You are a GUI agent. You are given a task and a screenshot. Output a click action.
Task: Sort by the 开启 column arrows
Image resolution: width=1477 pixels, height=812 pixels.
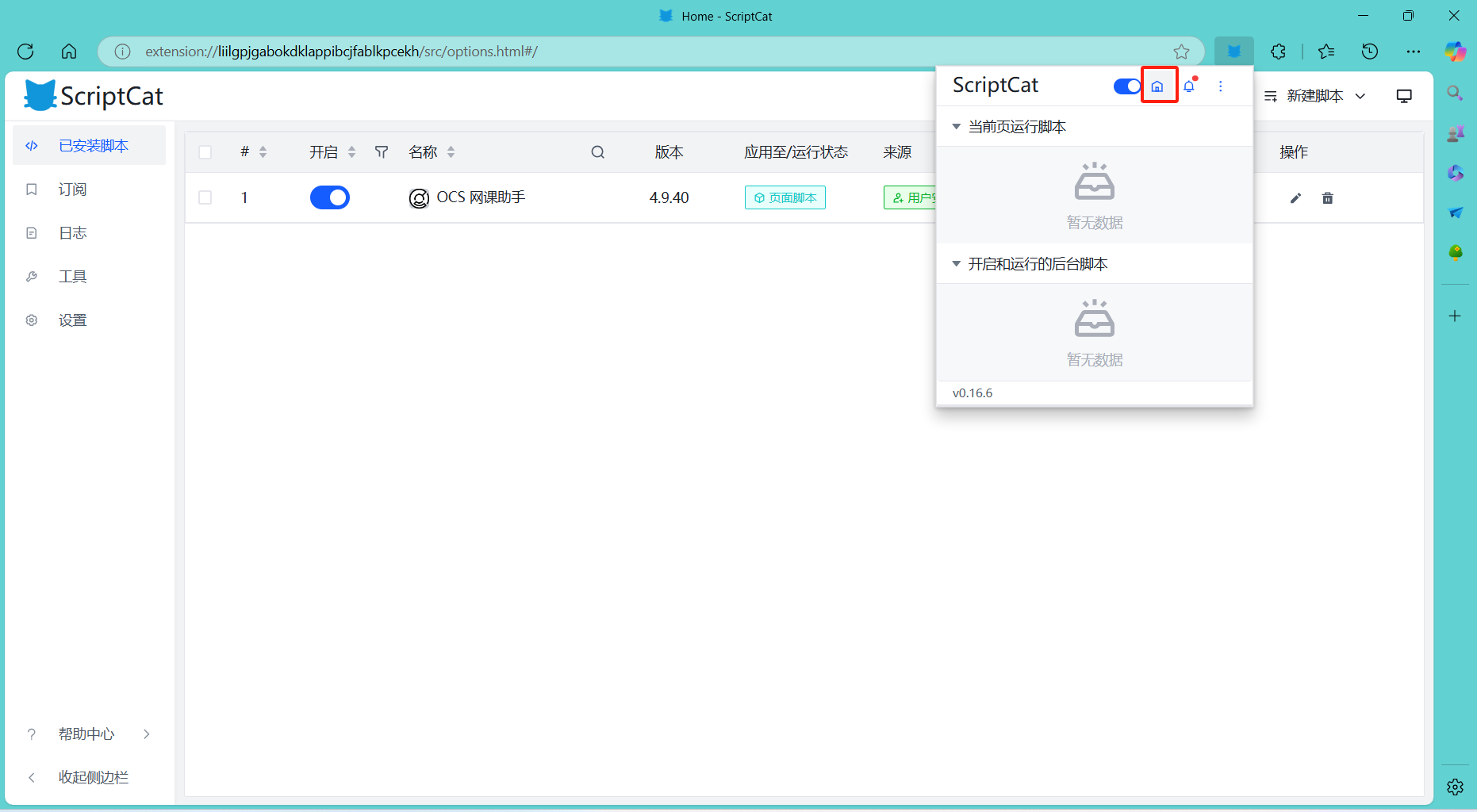(x=351, y=152)
